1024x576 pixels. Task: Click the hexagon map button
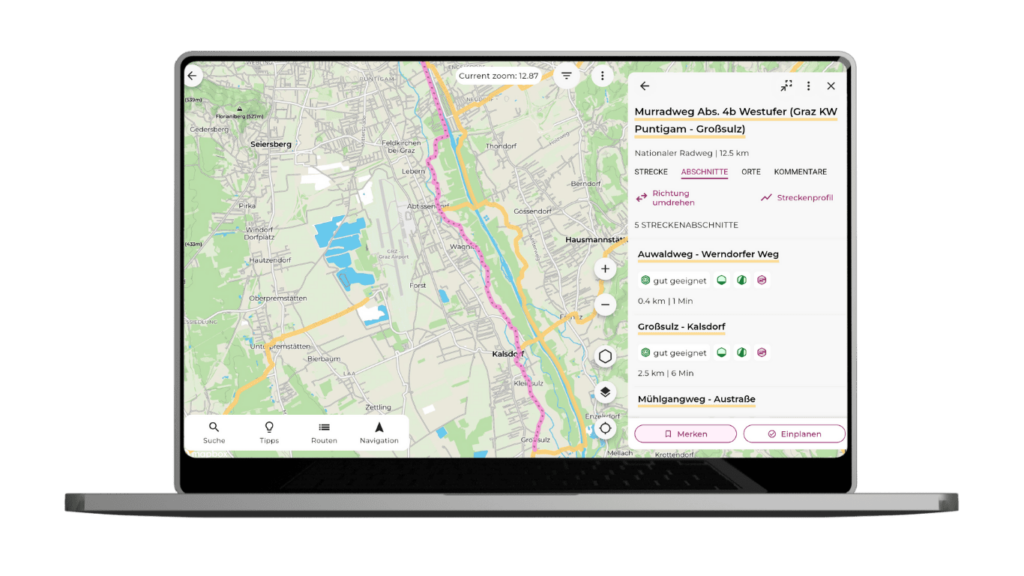click(x=605, y=357)
